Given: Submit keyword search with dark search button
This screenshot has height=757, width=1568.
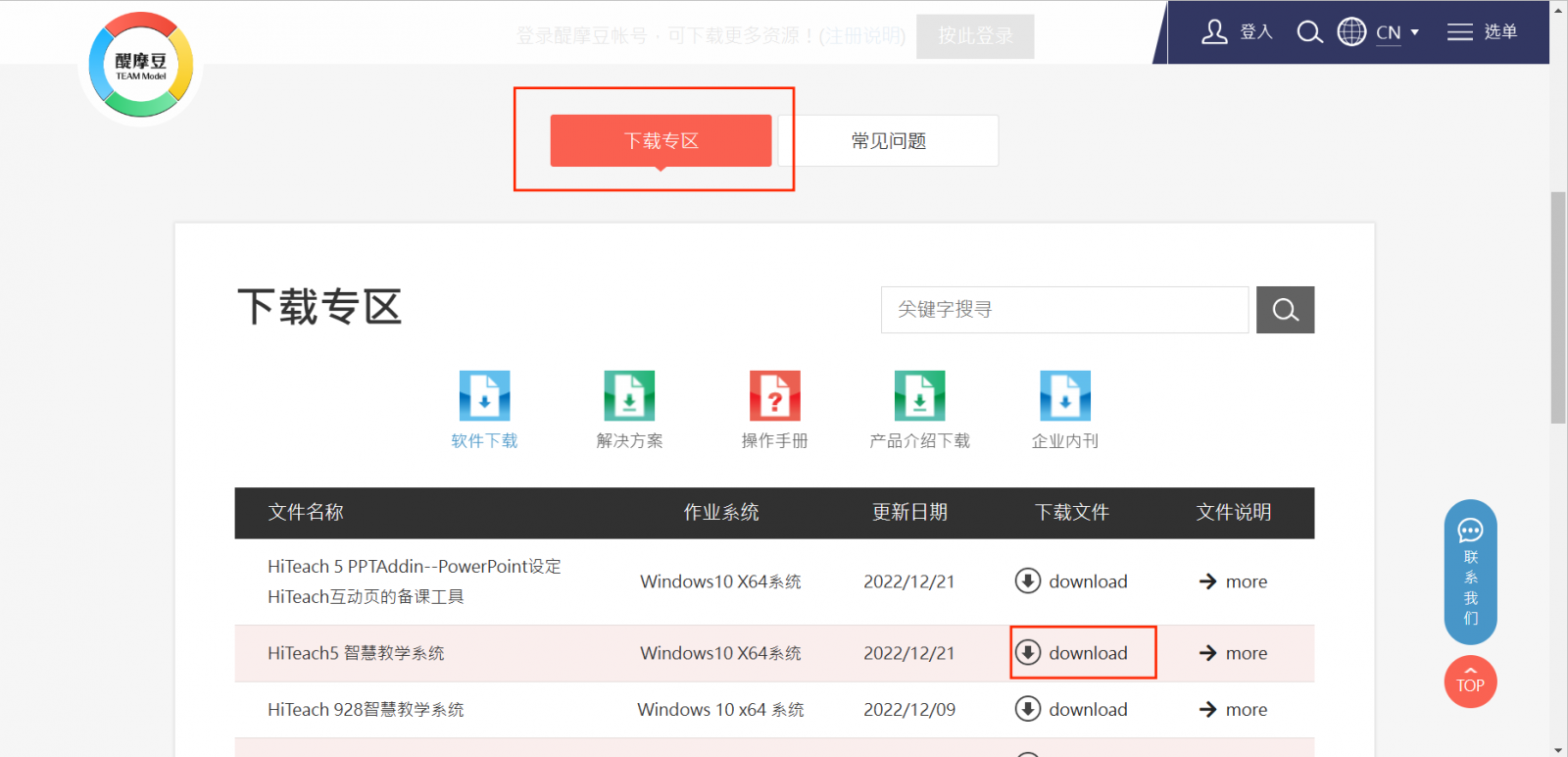Looking at the screenshot, I should coord(1285,310).
